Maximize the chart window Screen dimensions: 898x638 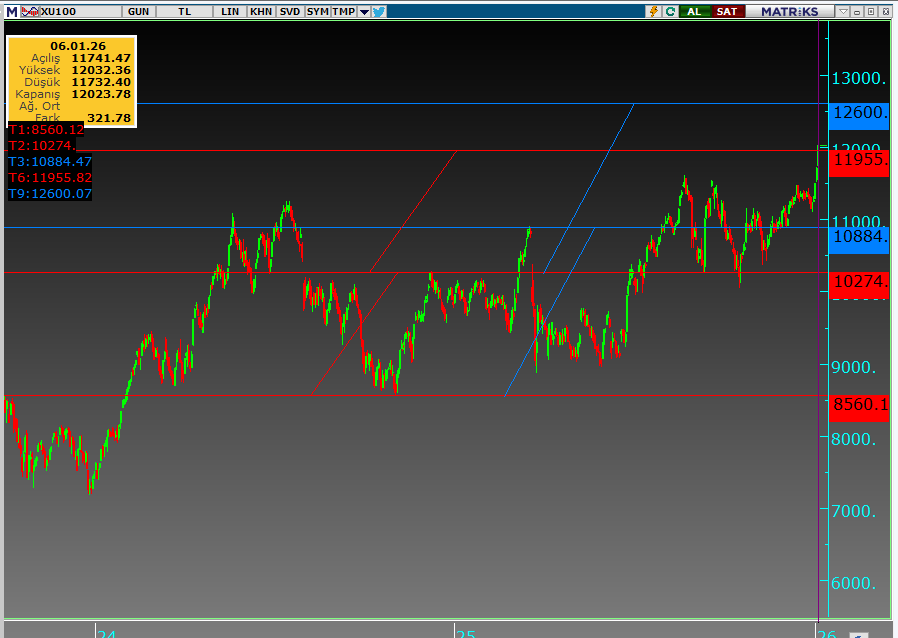(871, 11)
